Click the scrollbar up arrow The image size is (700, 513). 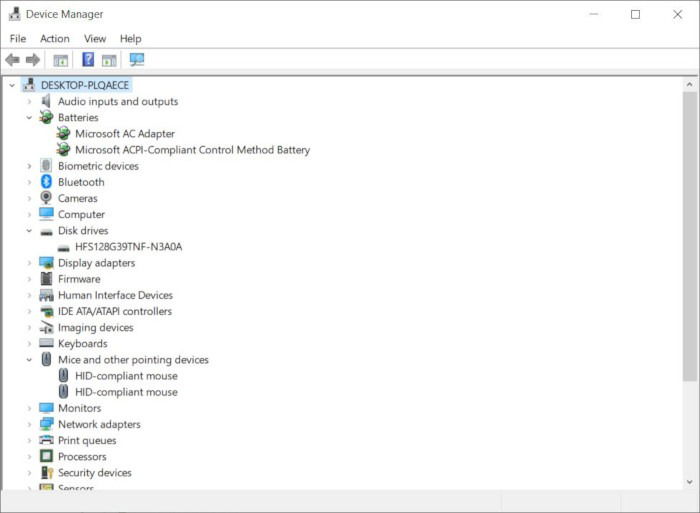689,84
